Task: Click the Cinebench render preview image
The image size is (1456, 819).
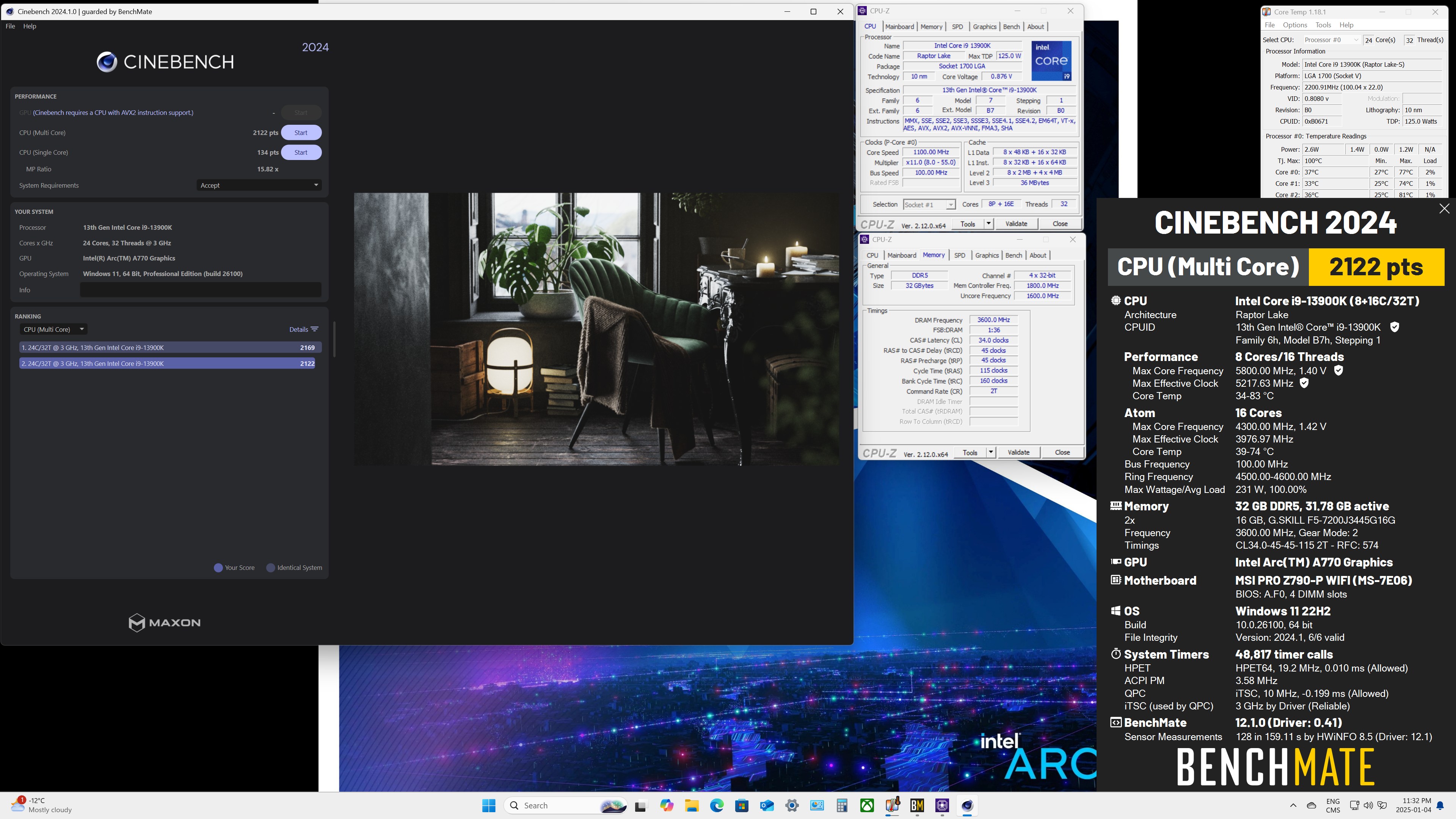Action: pyautogui.click(x=596, y=329)
